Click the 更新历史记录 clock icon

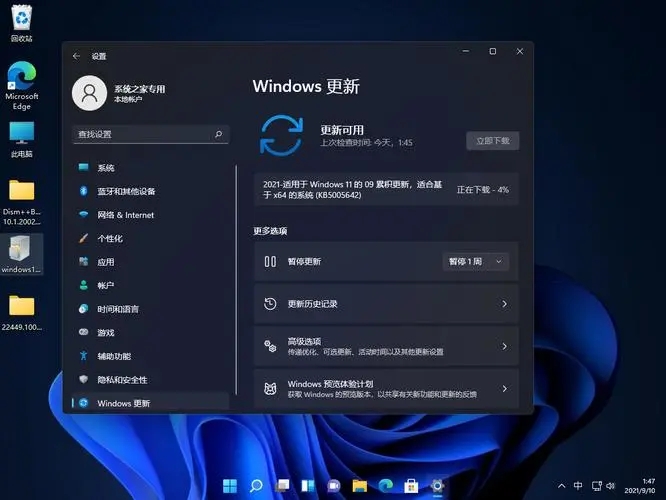pos(270,304)
